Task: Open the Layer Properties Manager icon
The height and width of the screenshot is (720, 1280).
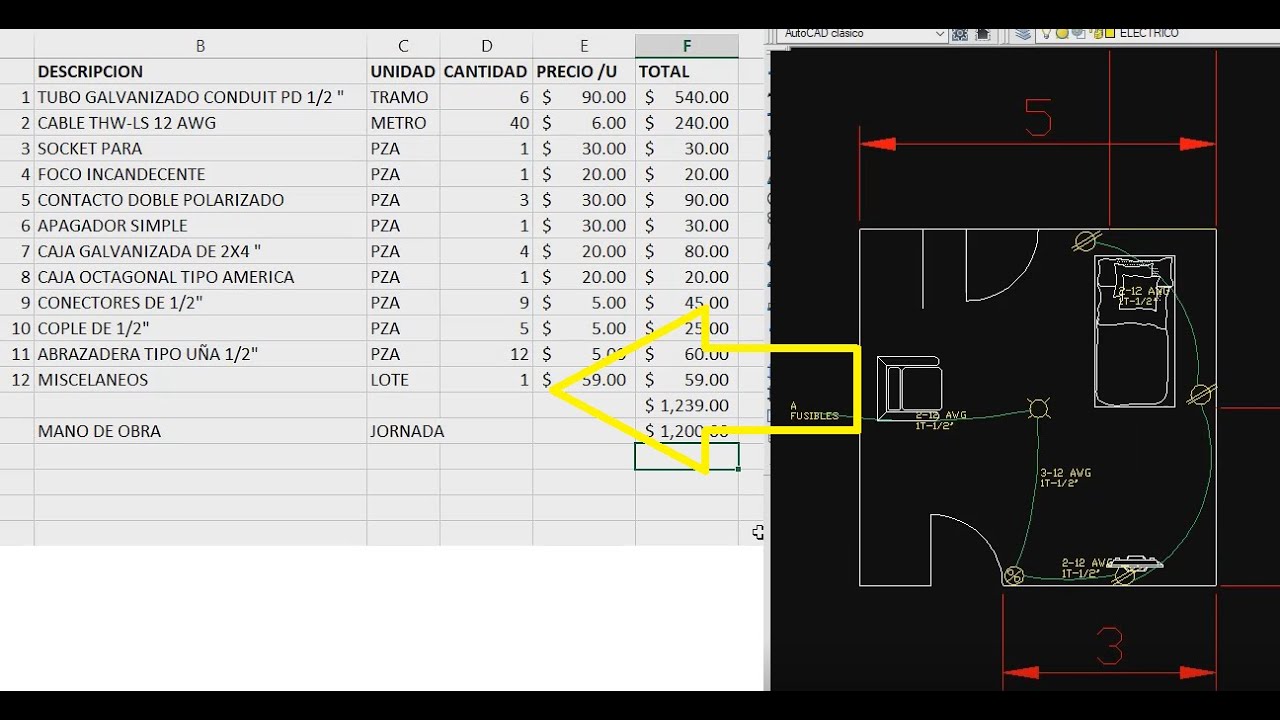Action: [x=1022, y=33]
